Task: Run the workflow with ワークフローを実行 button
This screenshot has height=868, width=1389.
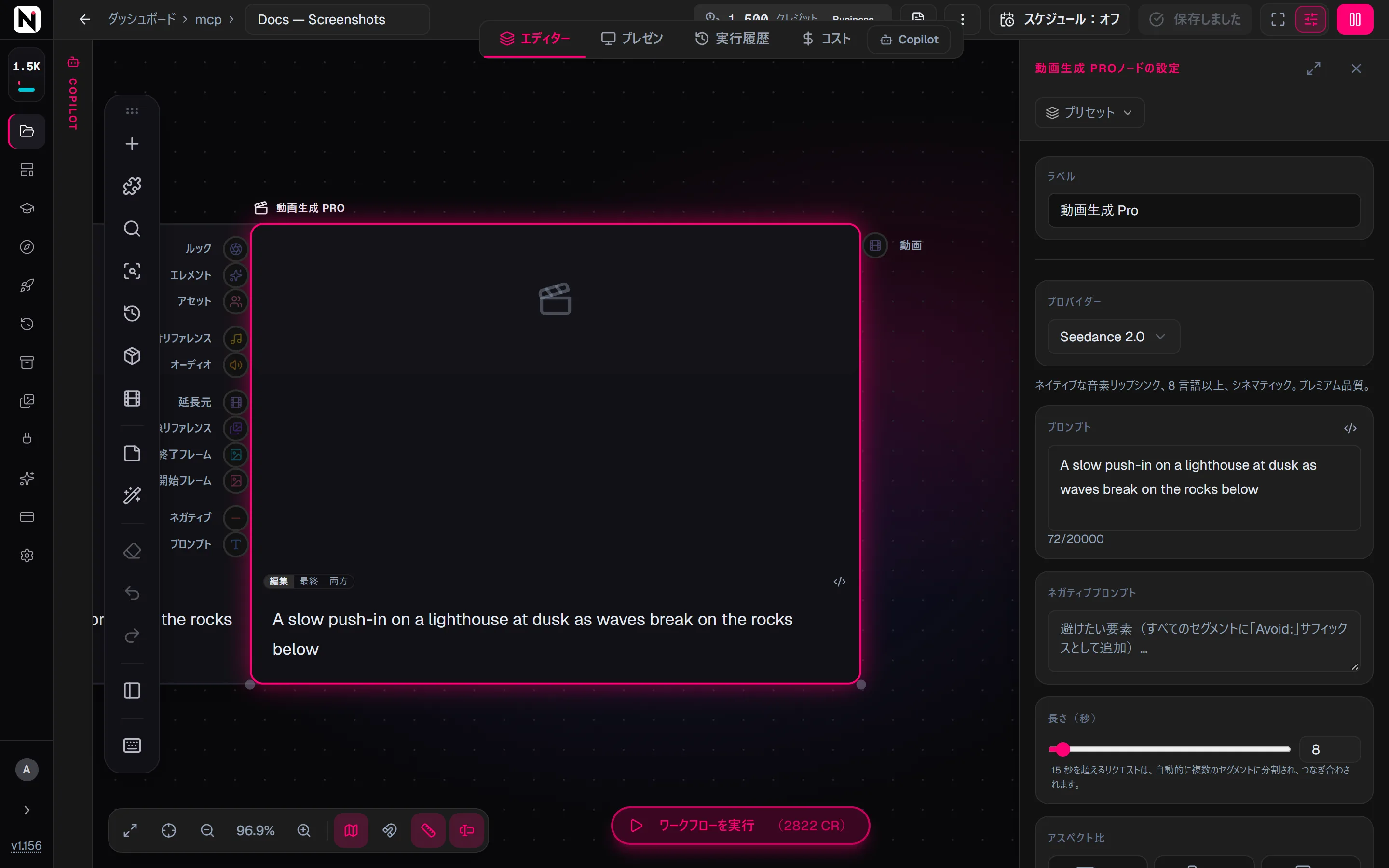Action: (x=740, y=826)
